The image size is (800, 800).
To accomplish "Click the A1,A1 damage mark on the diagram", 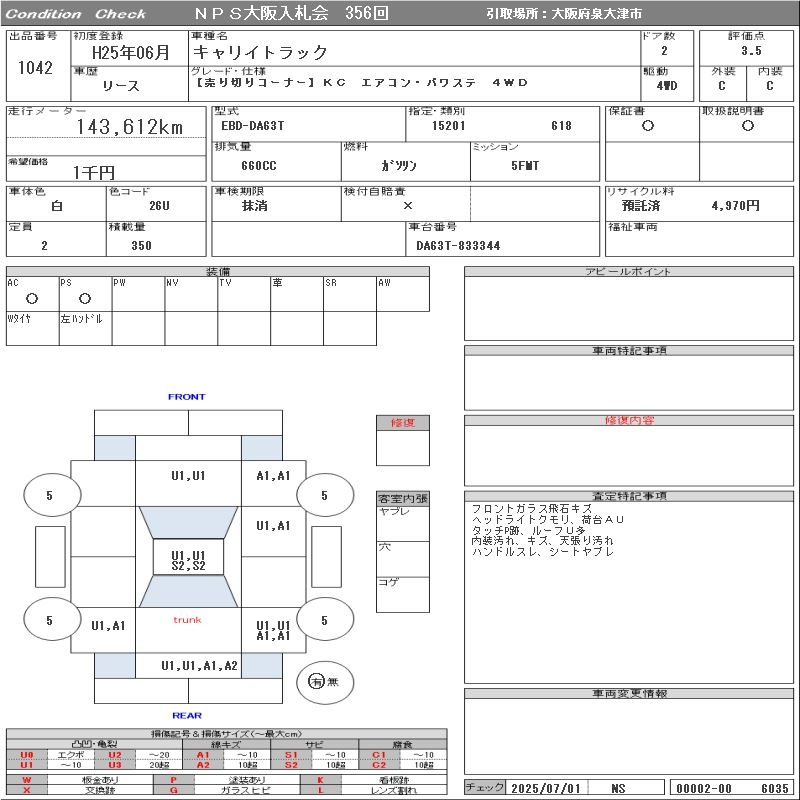I will 273,476.
